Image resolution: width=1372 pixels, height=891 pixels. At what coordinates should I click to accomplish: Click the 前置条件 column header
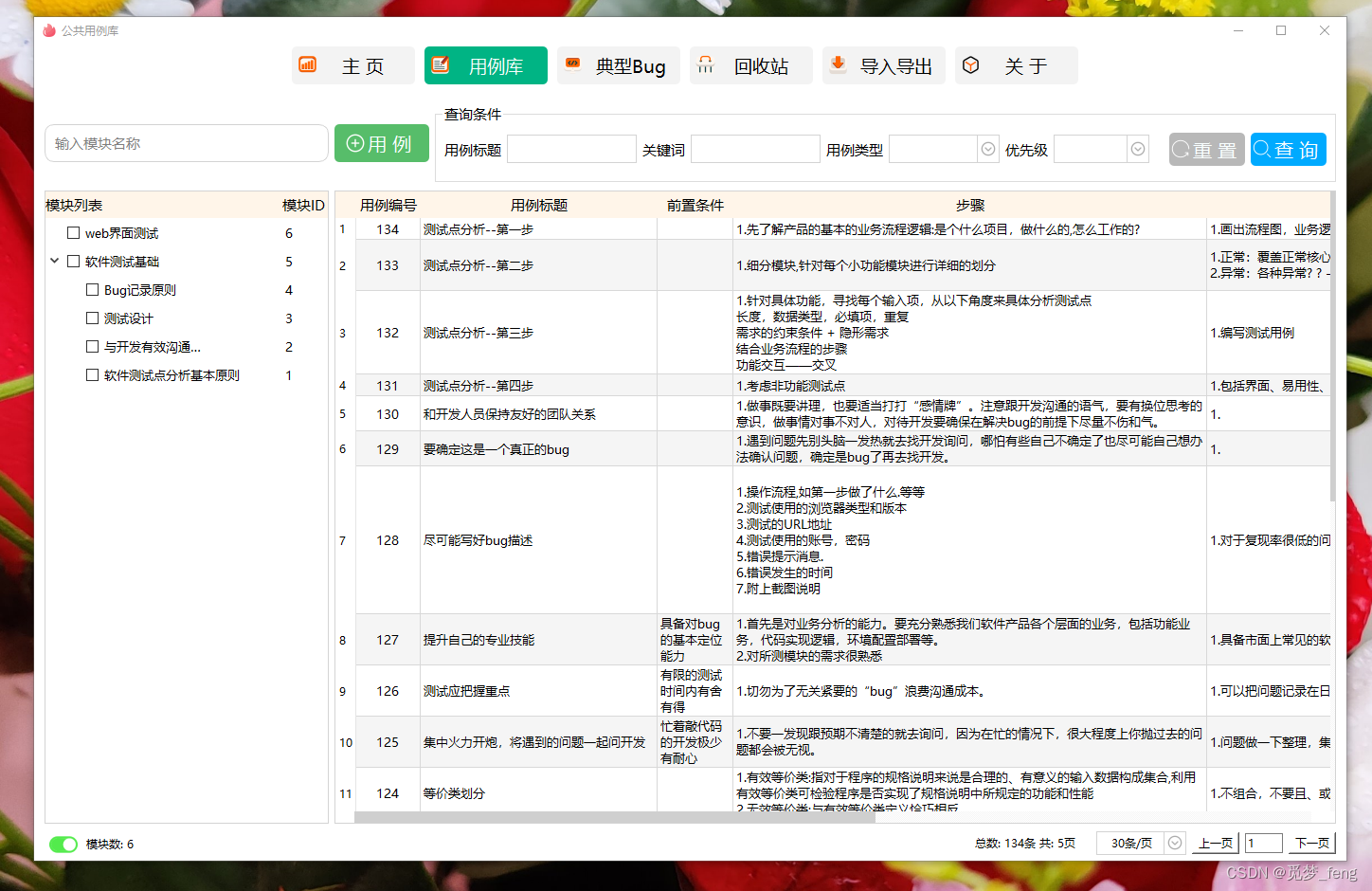pyautogui.click(x=695, y=205)
